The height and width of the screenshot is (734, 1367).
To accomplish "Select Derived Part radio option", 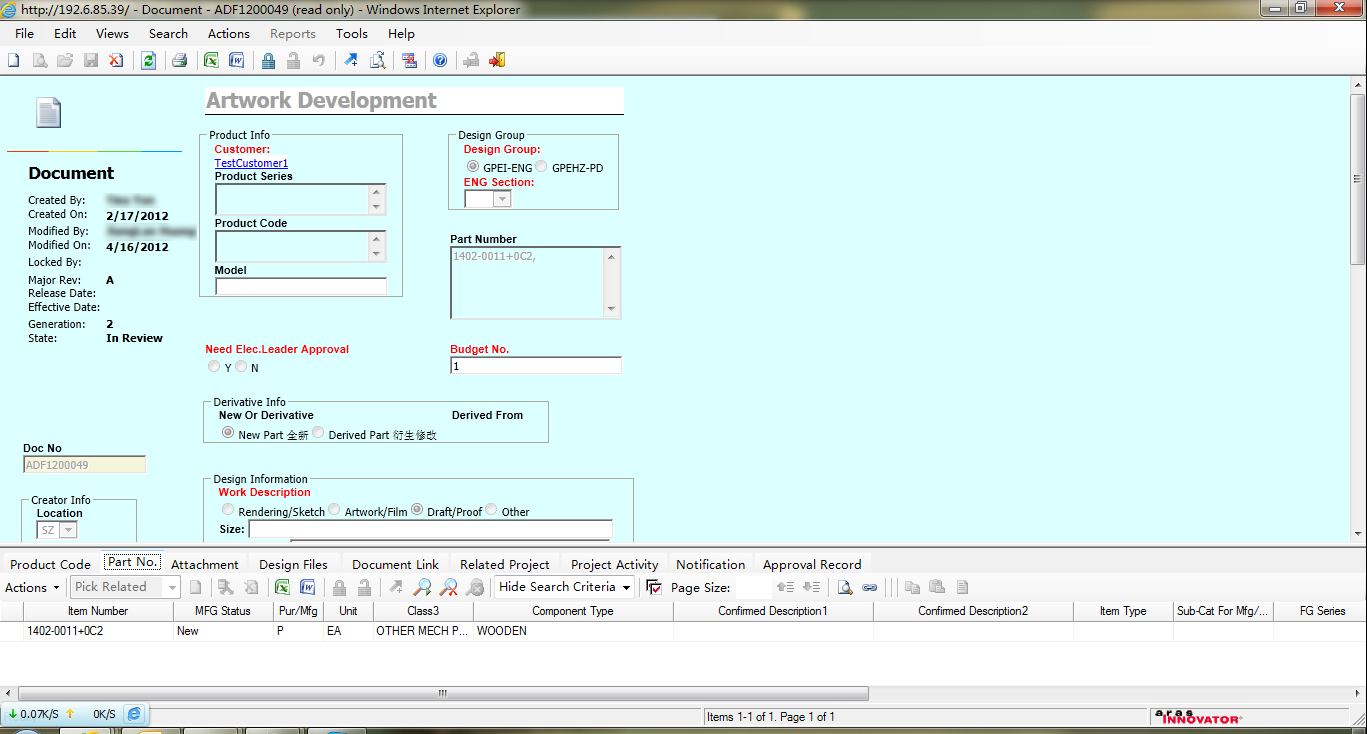I will [318, 433].
